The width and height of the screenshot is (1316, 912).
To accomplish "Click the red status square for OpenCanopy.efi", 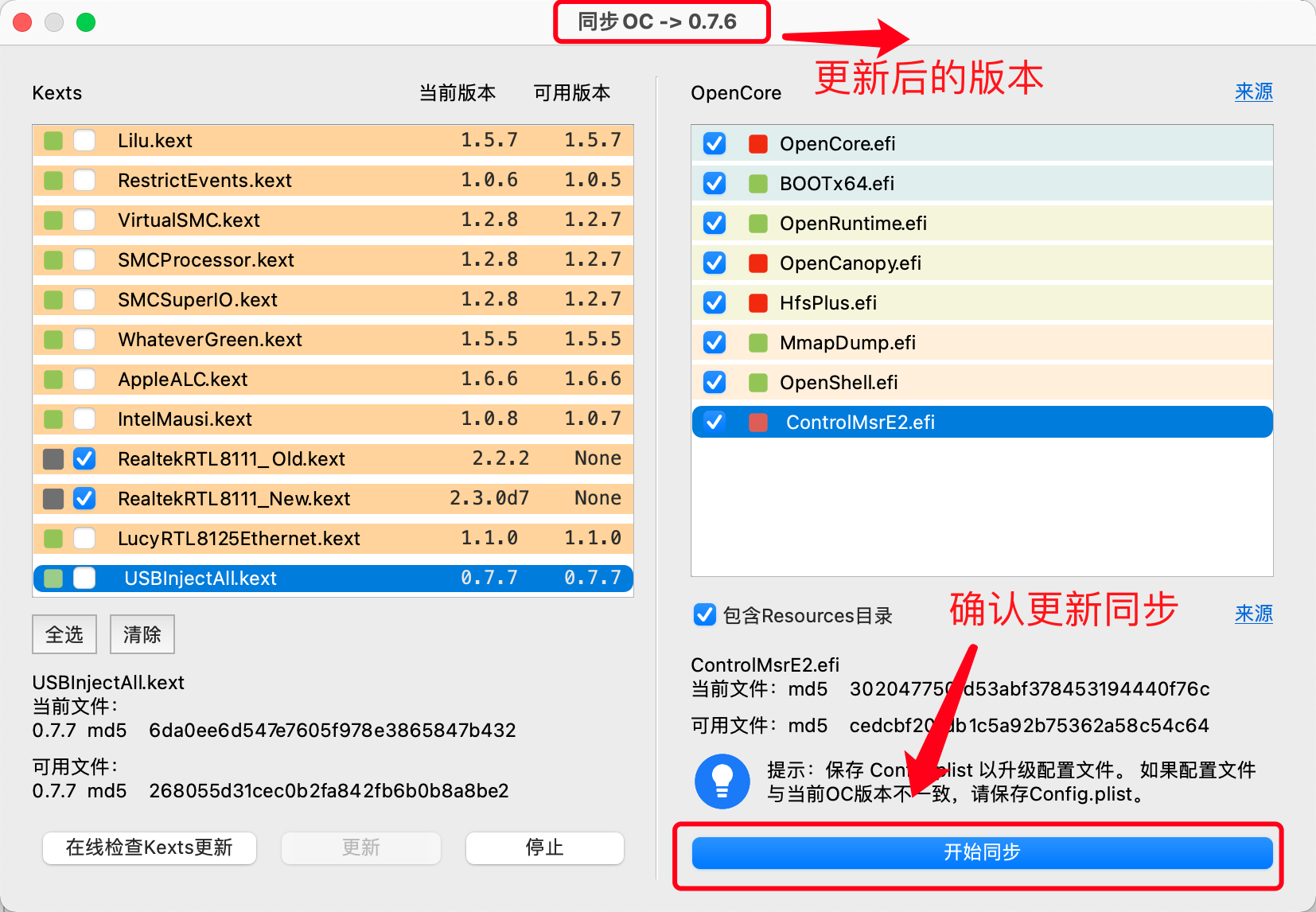I will [x=758, y=263].
